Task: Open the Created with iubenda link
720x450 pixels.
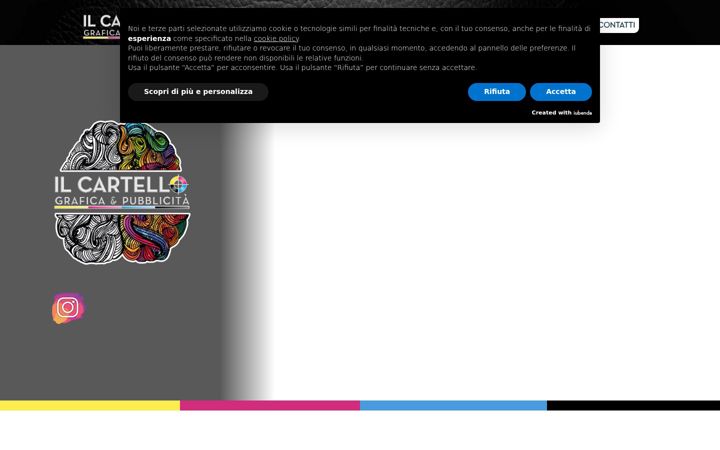Action: tap(562, 112)
